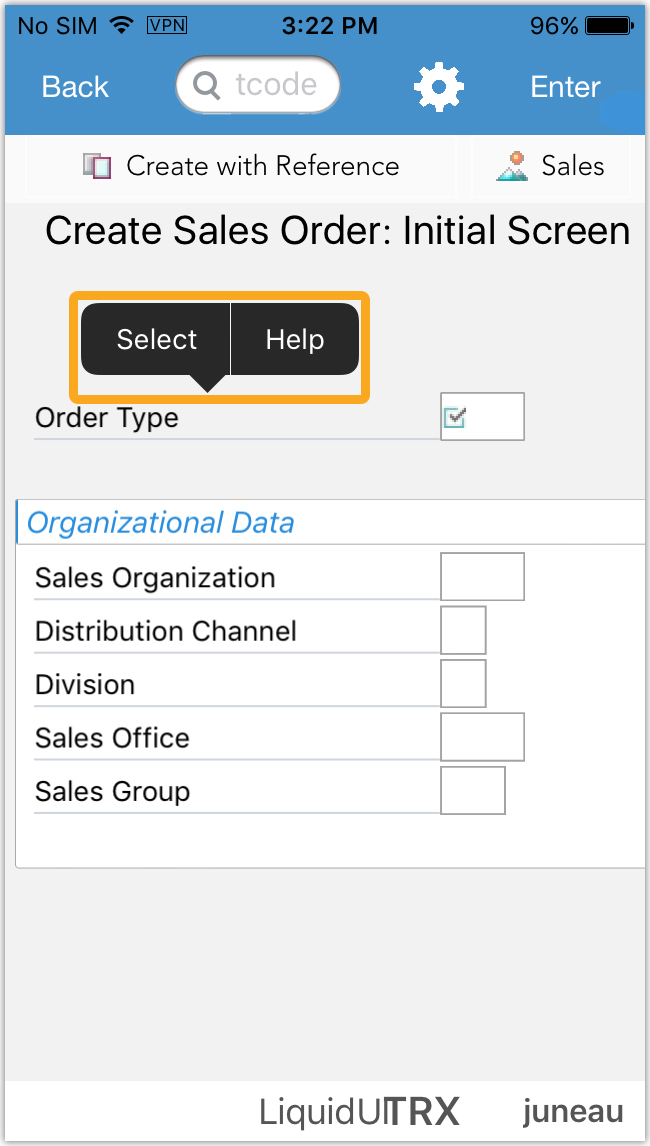
Task: Tap the juneau server label
Action: coord(572,1111)
